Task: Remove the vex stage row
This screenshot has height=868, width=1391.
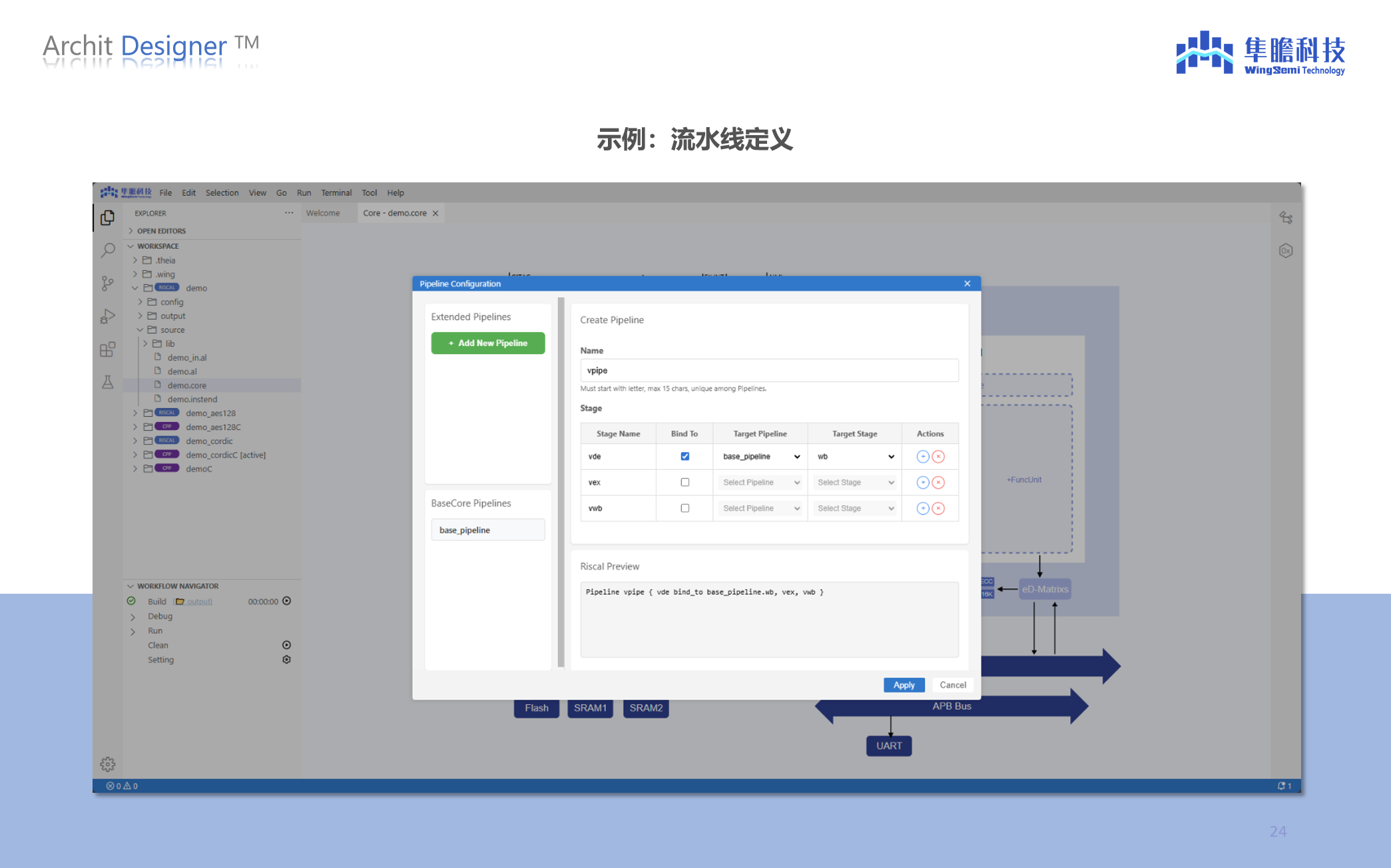Action: tap(938, 483)
